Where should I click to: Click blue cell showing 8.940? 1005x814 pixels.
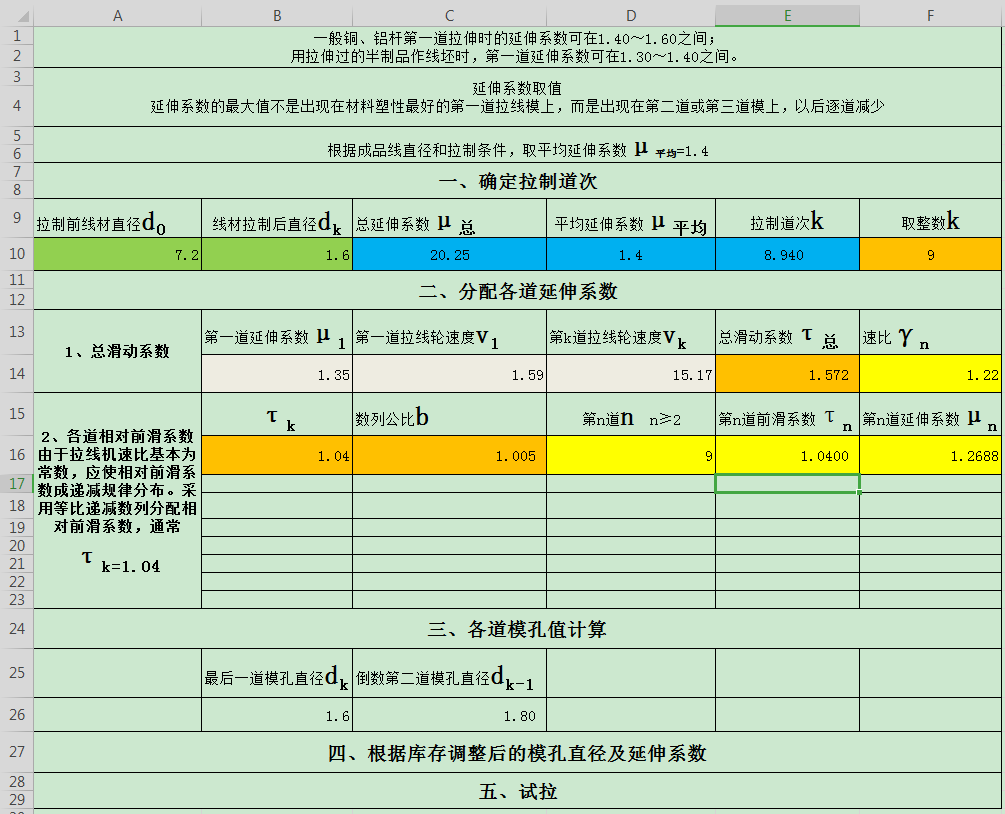click(787, 254)
